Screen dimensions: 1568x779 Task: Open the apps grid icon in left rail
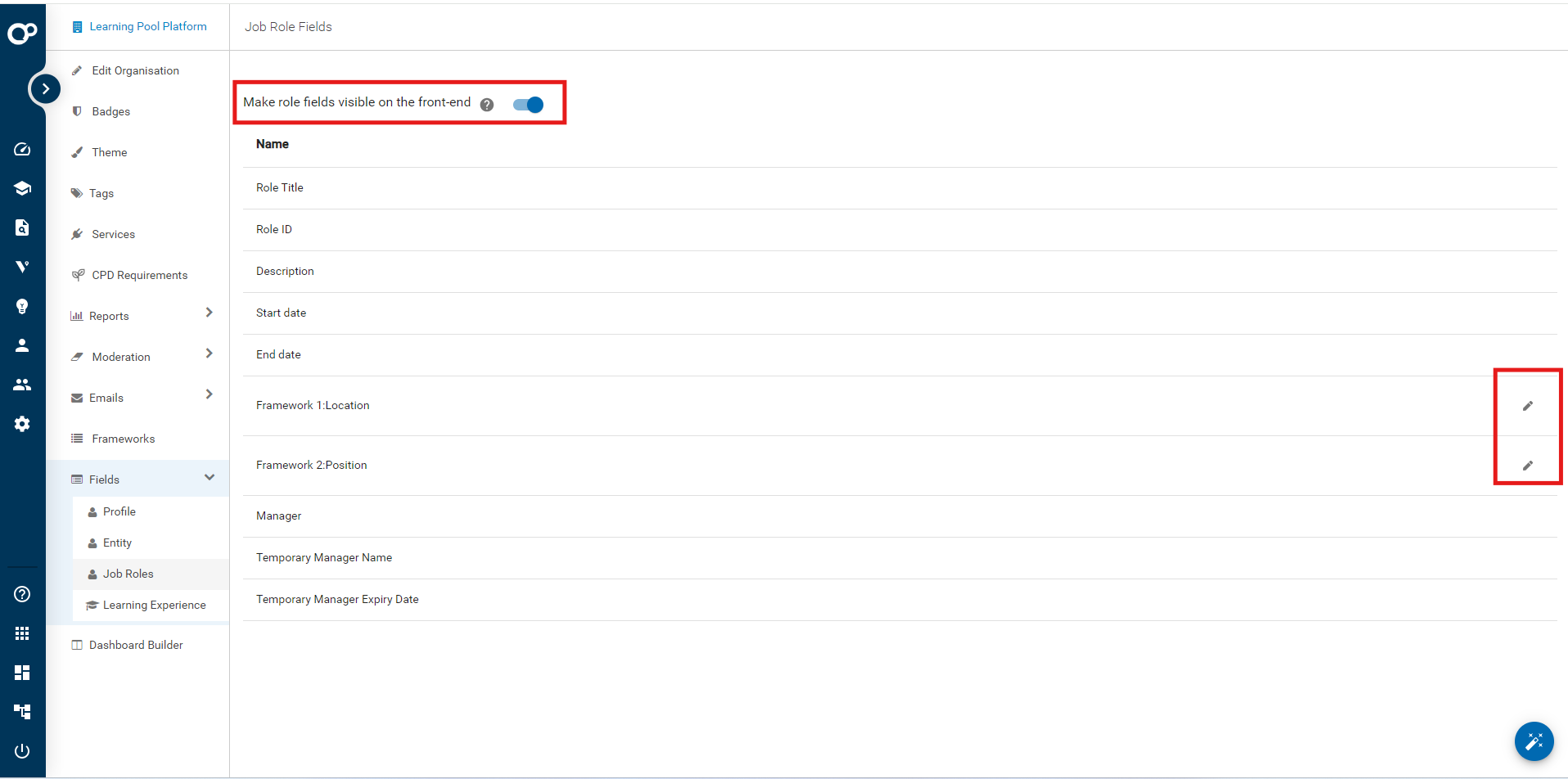[x=22, y=633]
